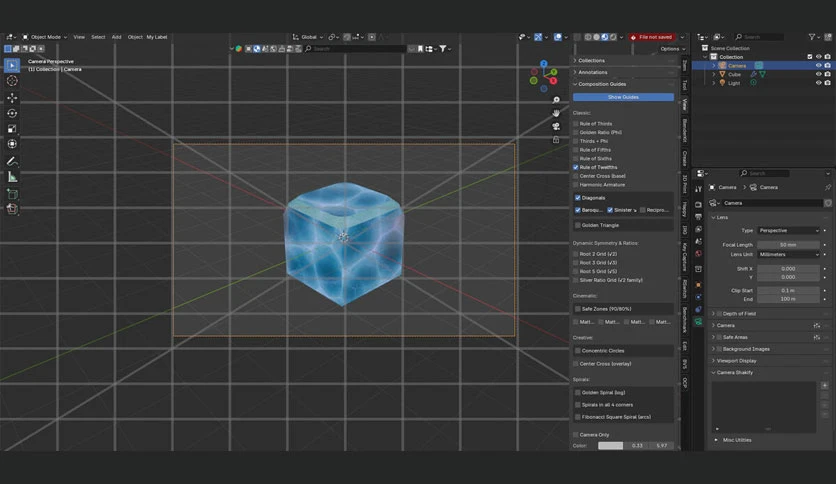Enable Safe Zones (90/80%) checkbox
The width and height of the screenshot is (836, 484).
pyautogui.click(x=577, y=309)
